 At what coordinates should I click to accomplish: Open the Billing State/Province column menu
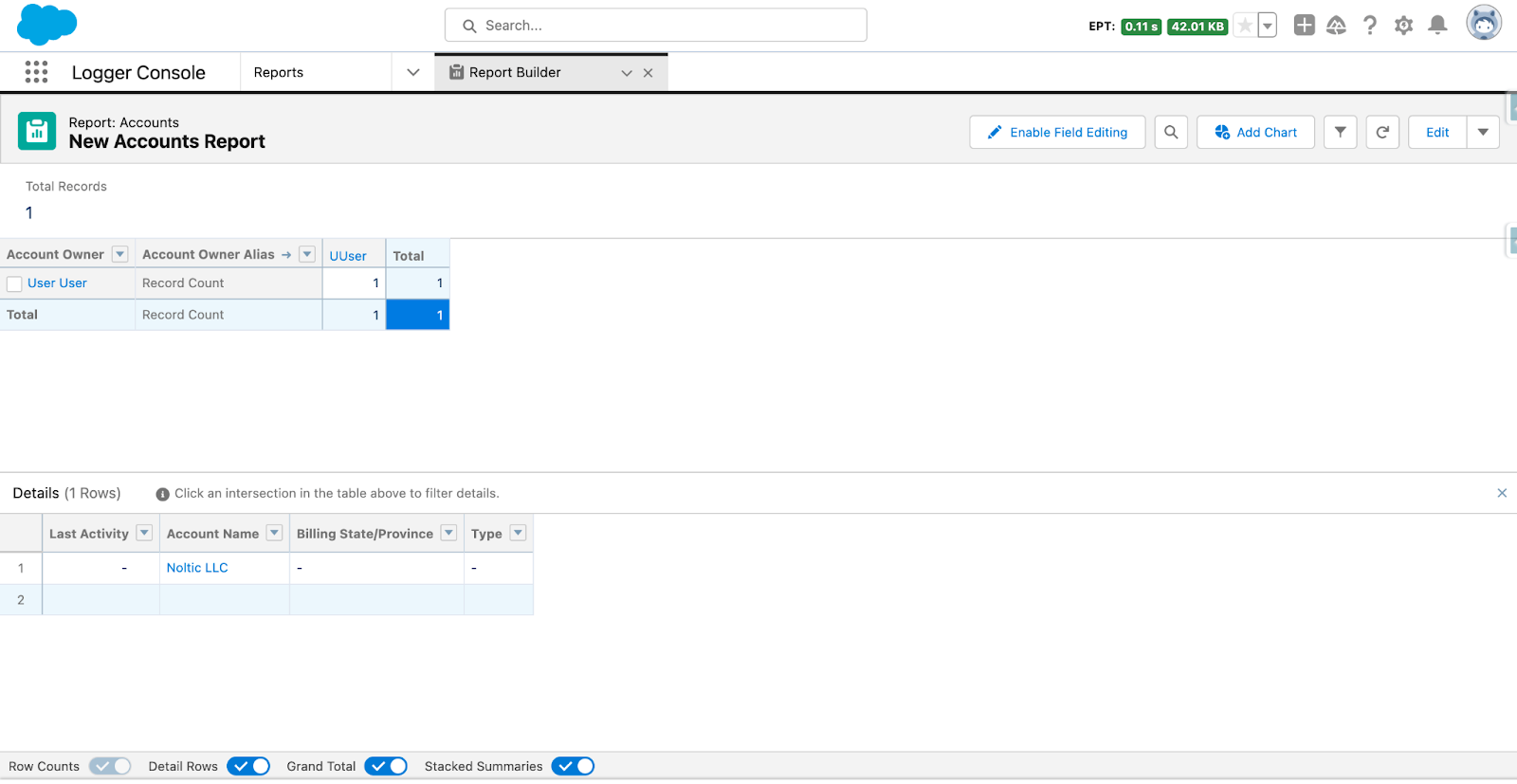point(449,533)
